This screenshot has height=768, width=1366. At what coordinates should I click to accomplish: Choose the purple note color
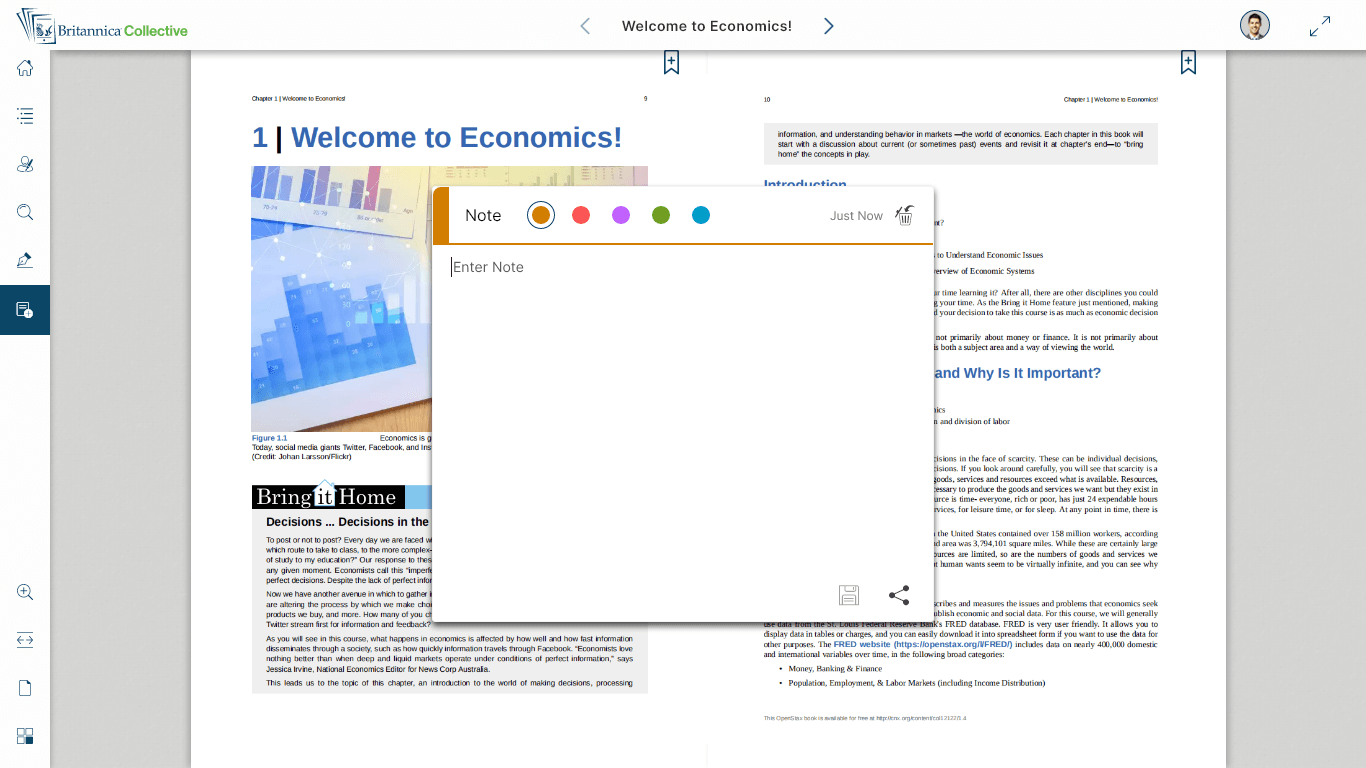point(621,215)
